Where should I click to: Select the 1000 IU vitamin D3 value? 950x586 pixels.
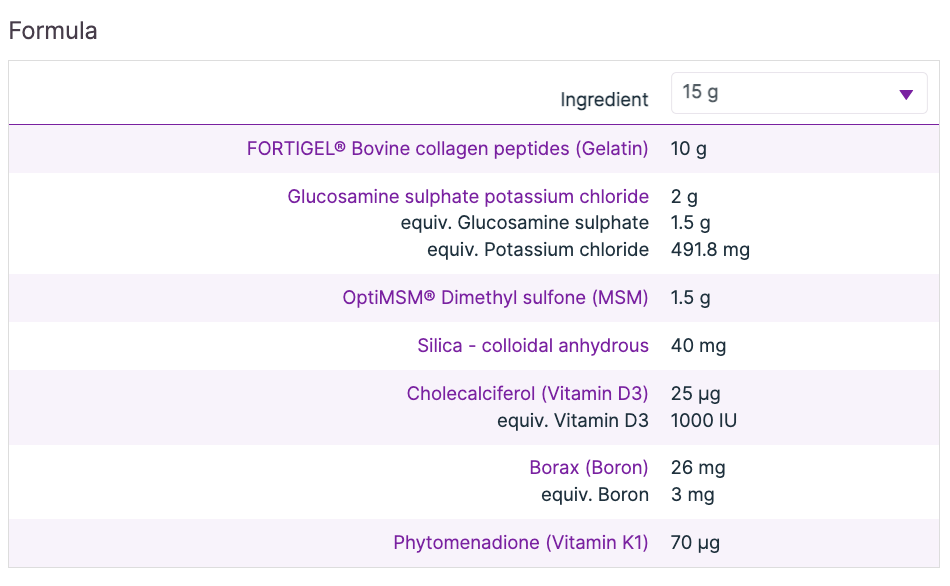tap(704, 421)
